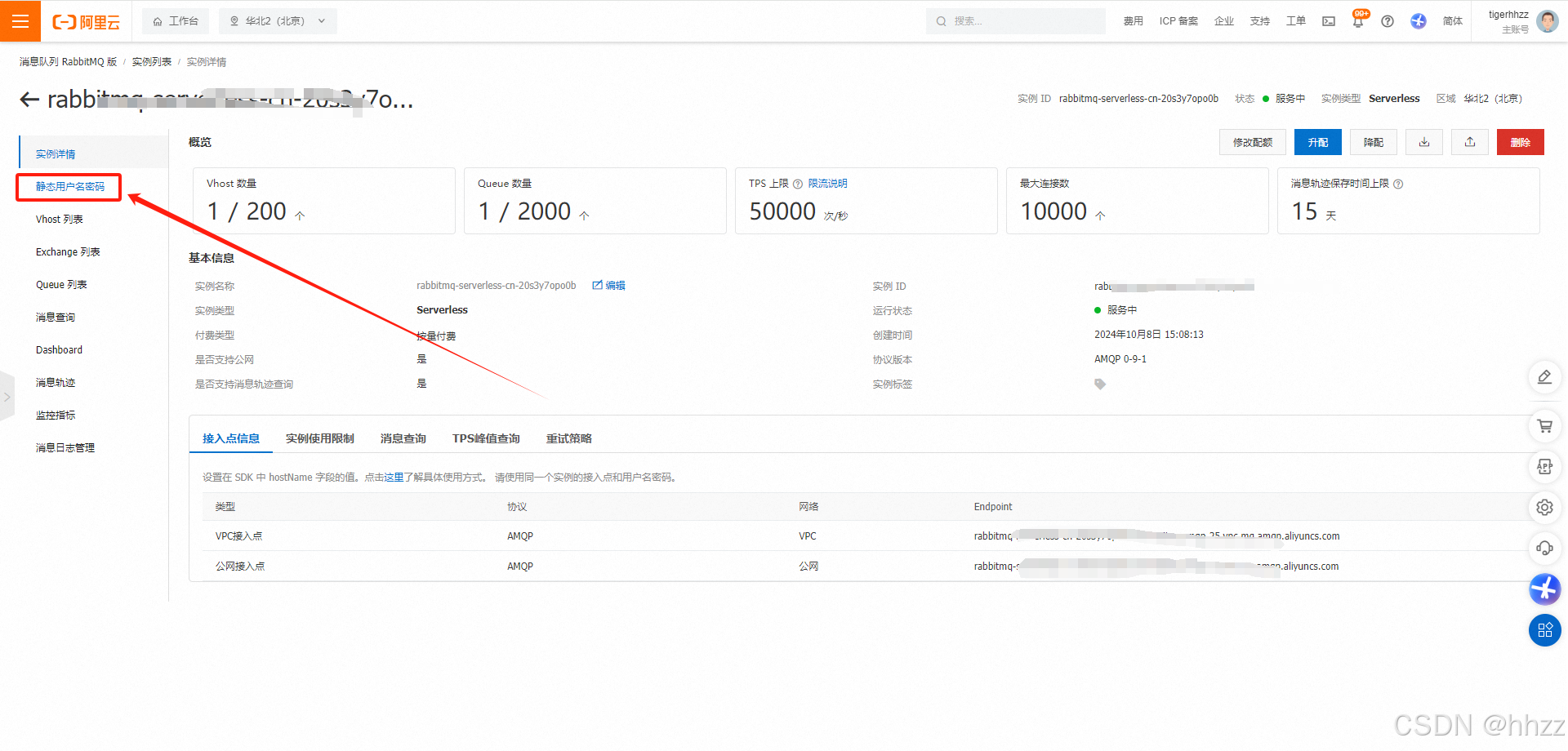Open the 工作台 workbench
The height and width of the screenshot is (751, 1568).
176,21
